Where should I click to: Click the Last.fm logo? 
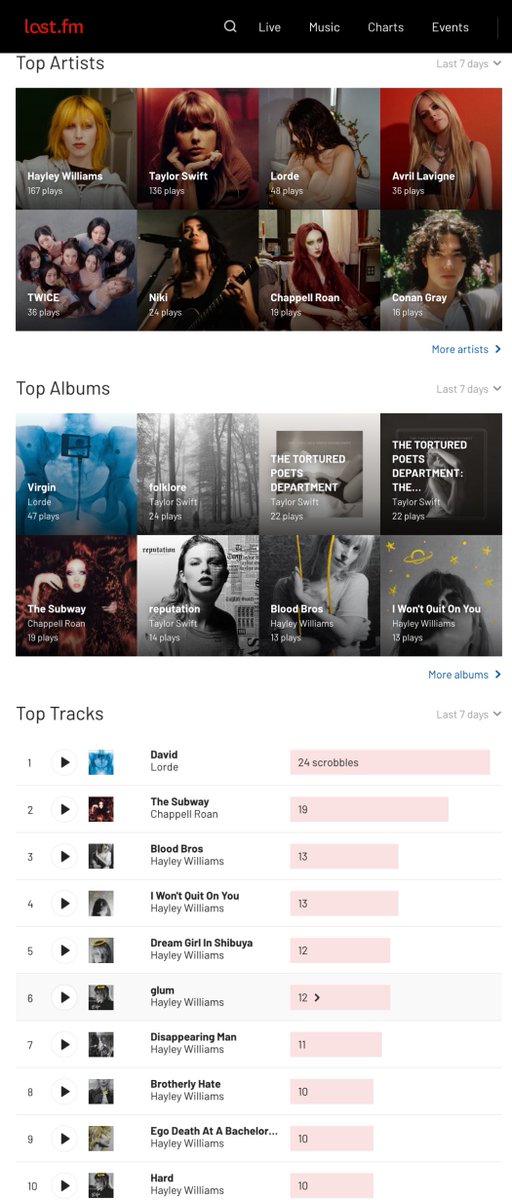tap(54, 27)
